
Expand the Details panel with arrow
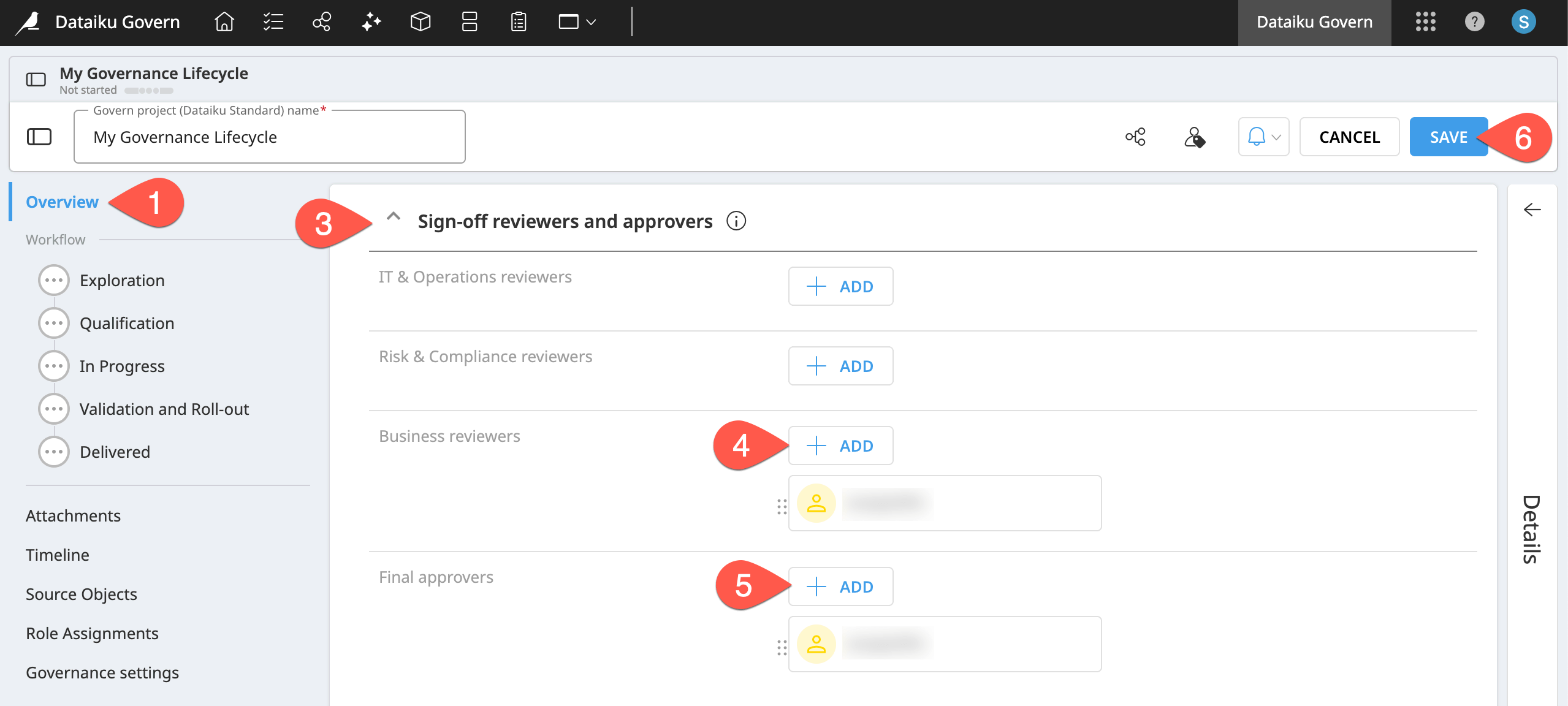point(1532,210)
